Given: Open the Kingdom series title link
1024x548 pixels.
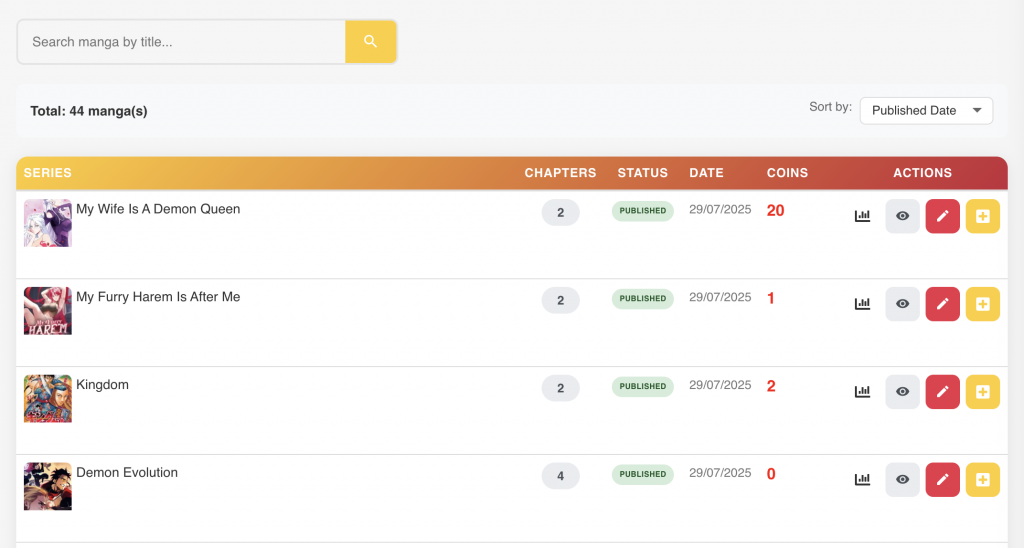Looking at the screenshot, I should click(x=102, y=385).
